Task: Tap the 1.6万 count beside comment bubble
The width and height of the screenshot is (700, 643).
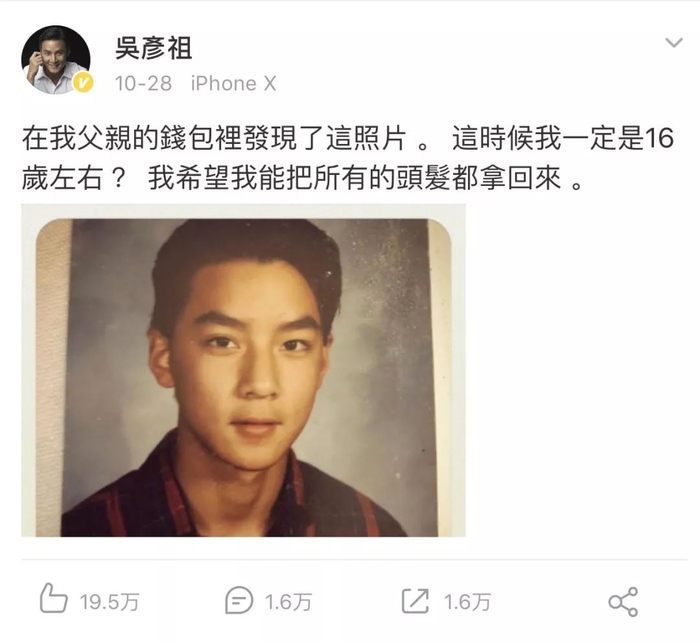Action: point(288,602)
